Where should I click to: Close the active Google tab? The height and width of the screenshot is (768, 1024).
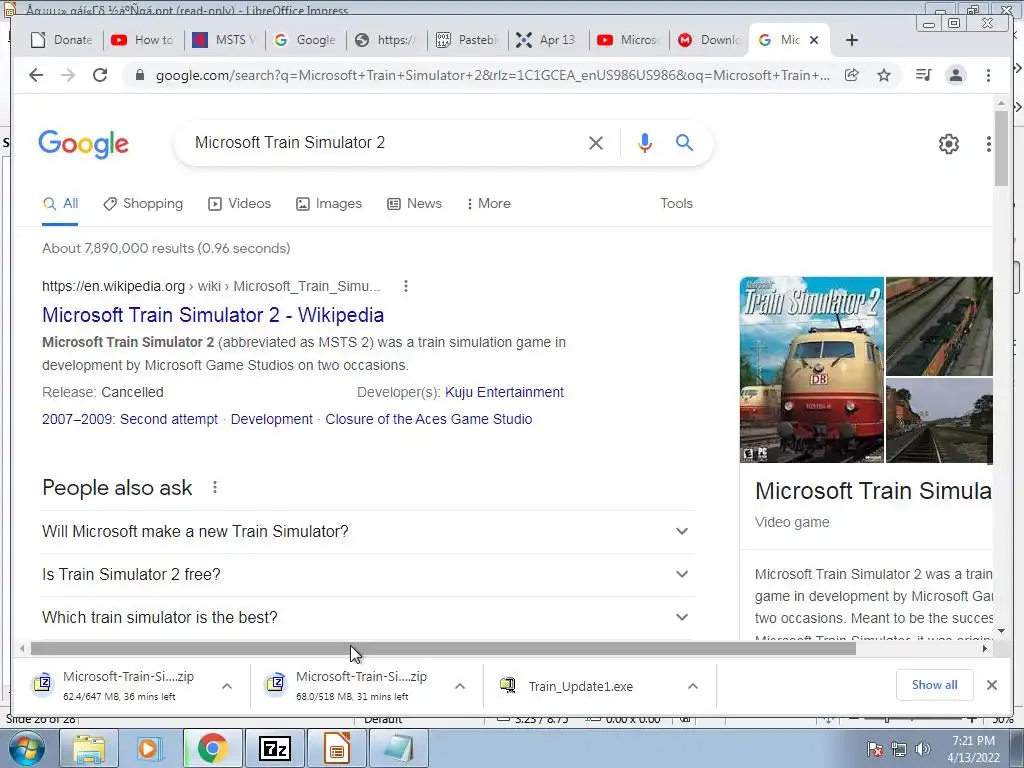pos(814,40)
